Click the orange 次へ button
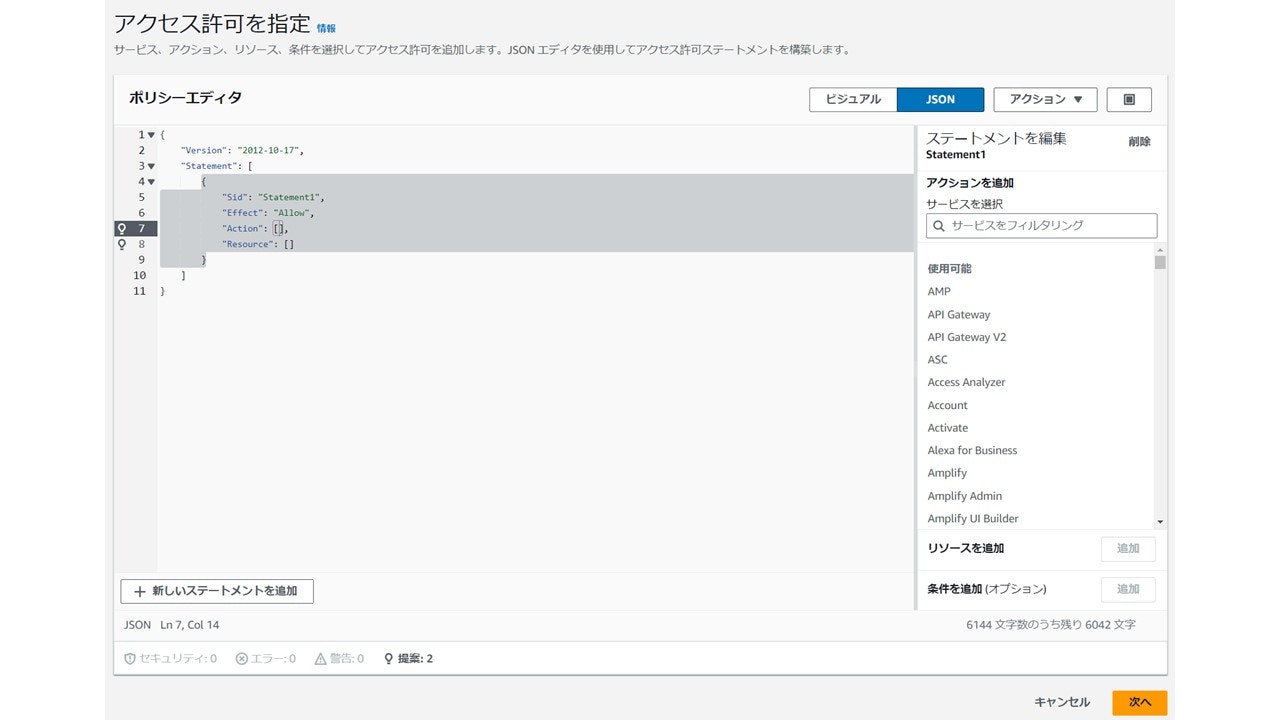Screen dimensions: 1280x720 click(x=1140, y=703)
